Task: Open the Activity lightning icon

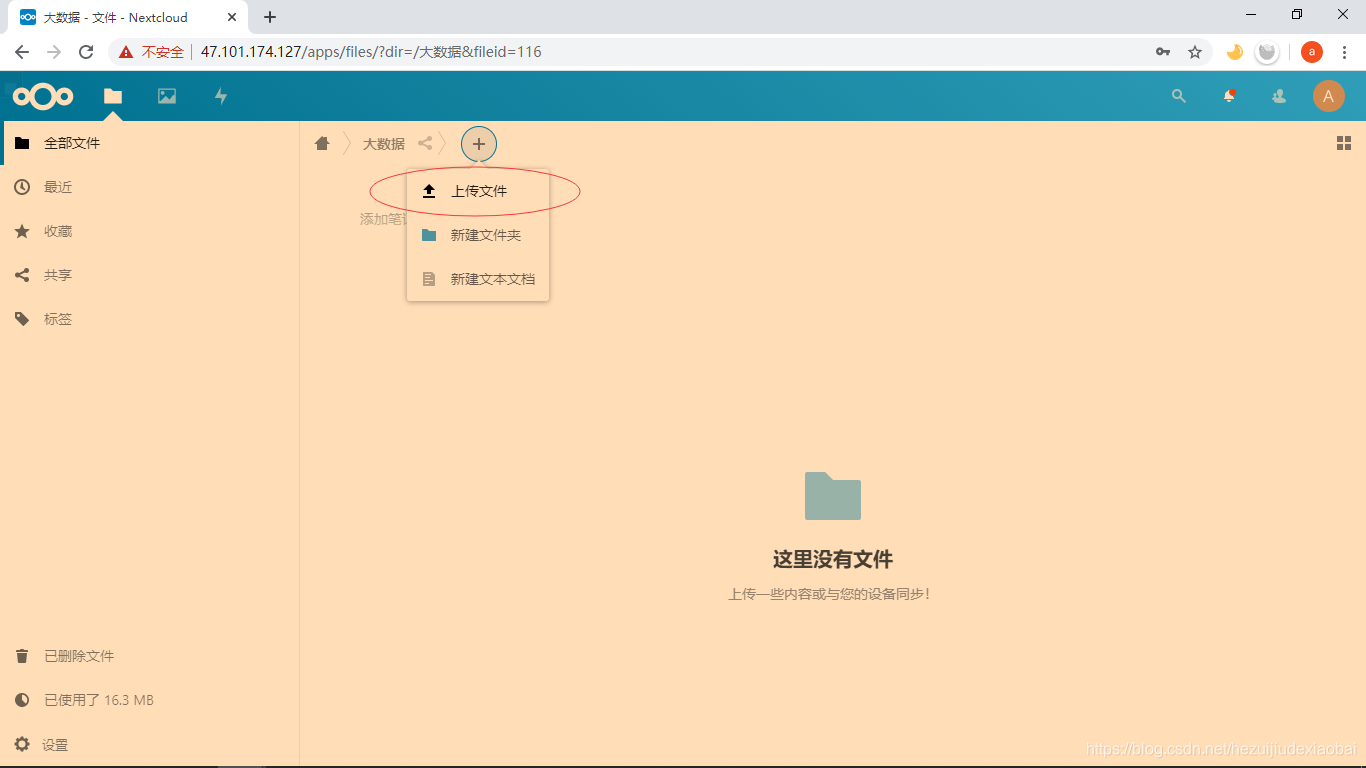Action: point(221,96)
